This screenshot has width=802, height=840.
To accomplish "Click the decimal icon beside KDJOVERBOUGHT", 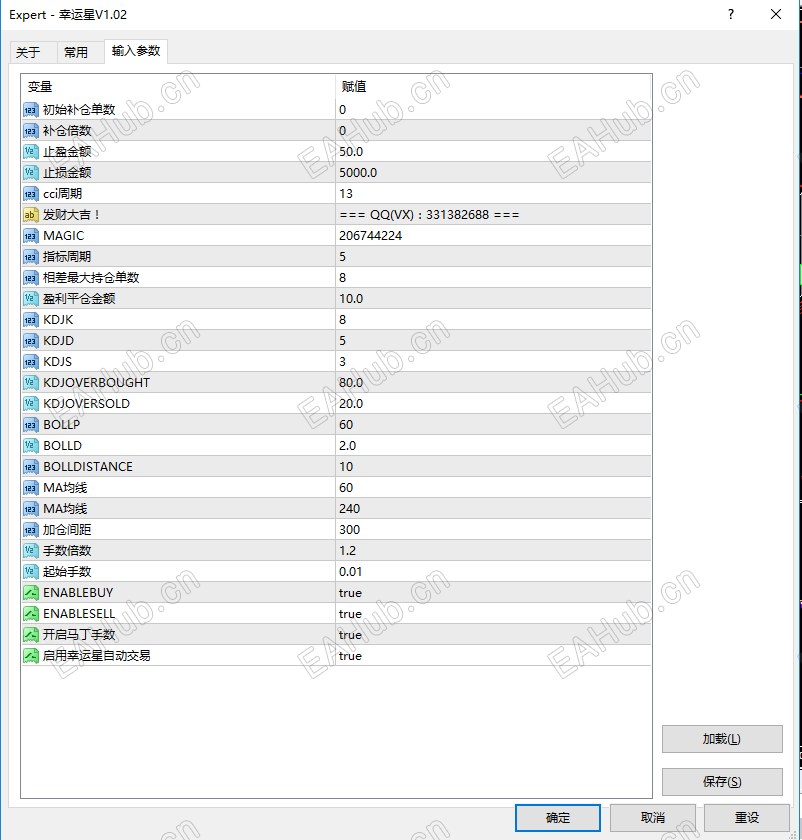I will (x=31, y=382).
